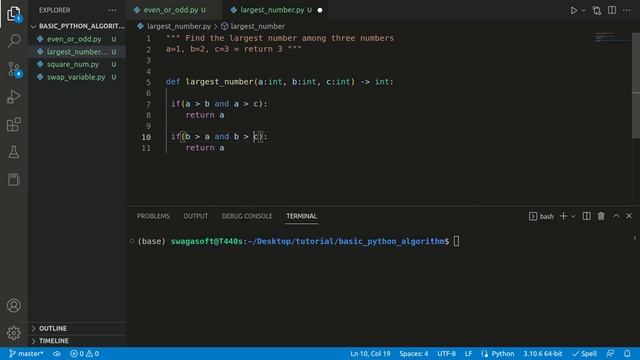Open largest_number.py in file tree

click(x=77, y=52)
